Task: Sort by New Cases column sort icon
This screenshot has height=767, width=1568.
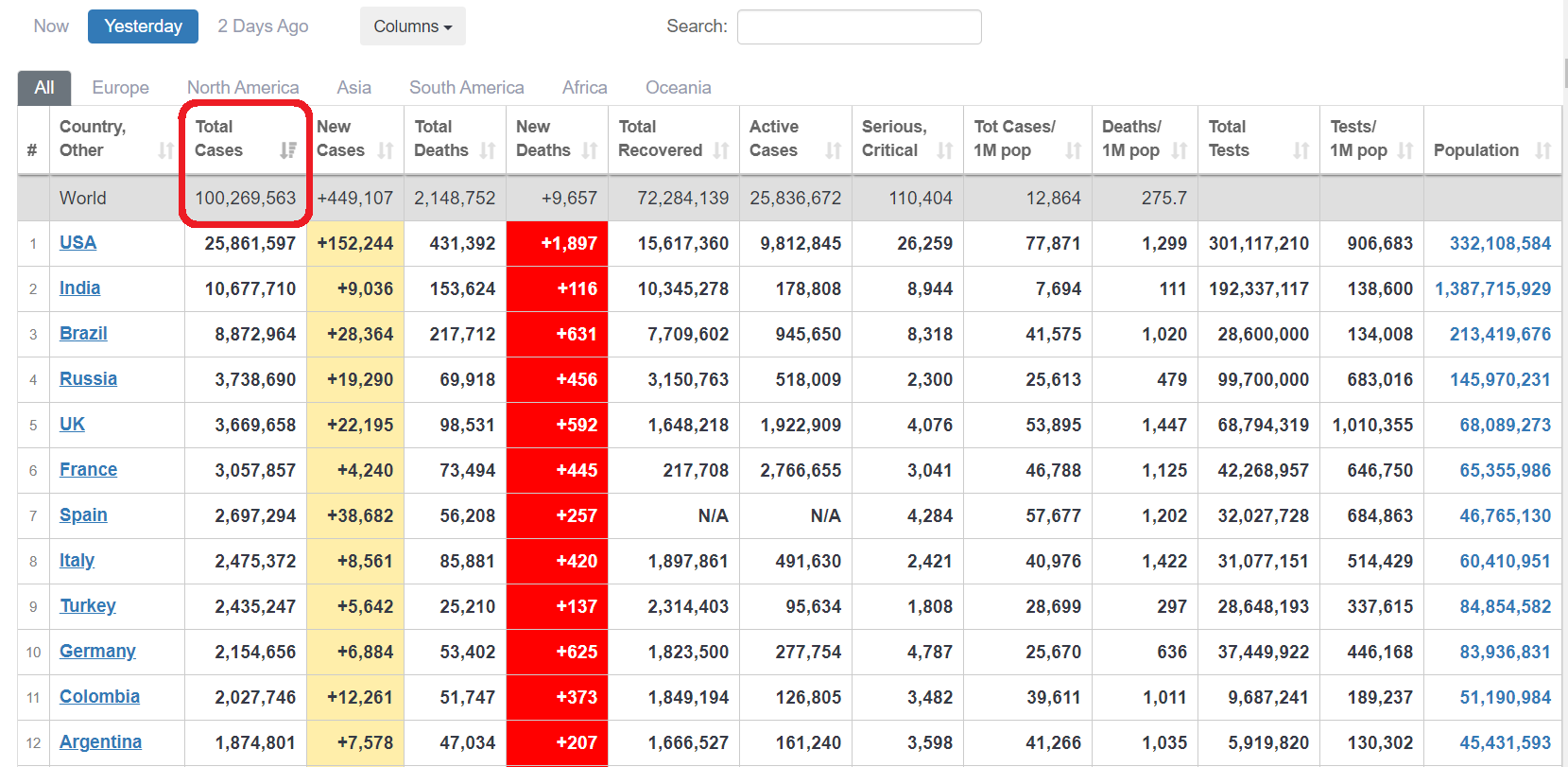Action: [x=386, y=150]
